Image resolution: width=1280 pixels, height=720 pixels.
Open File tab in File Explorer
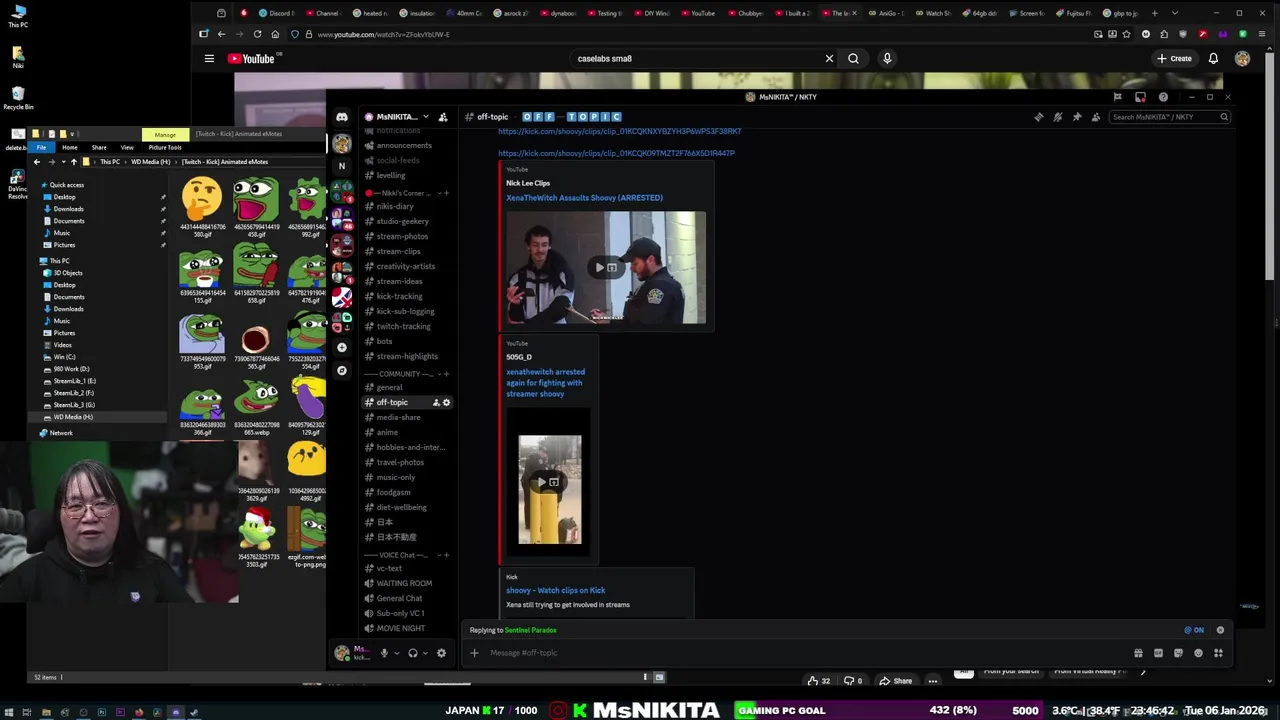[41, 147]
